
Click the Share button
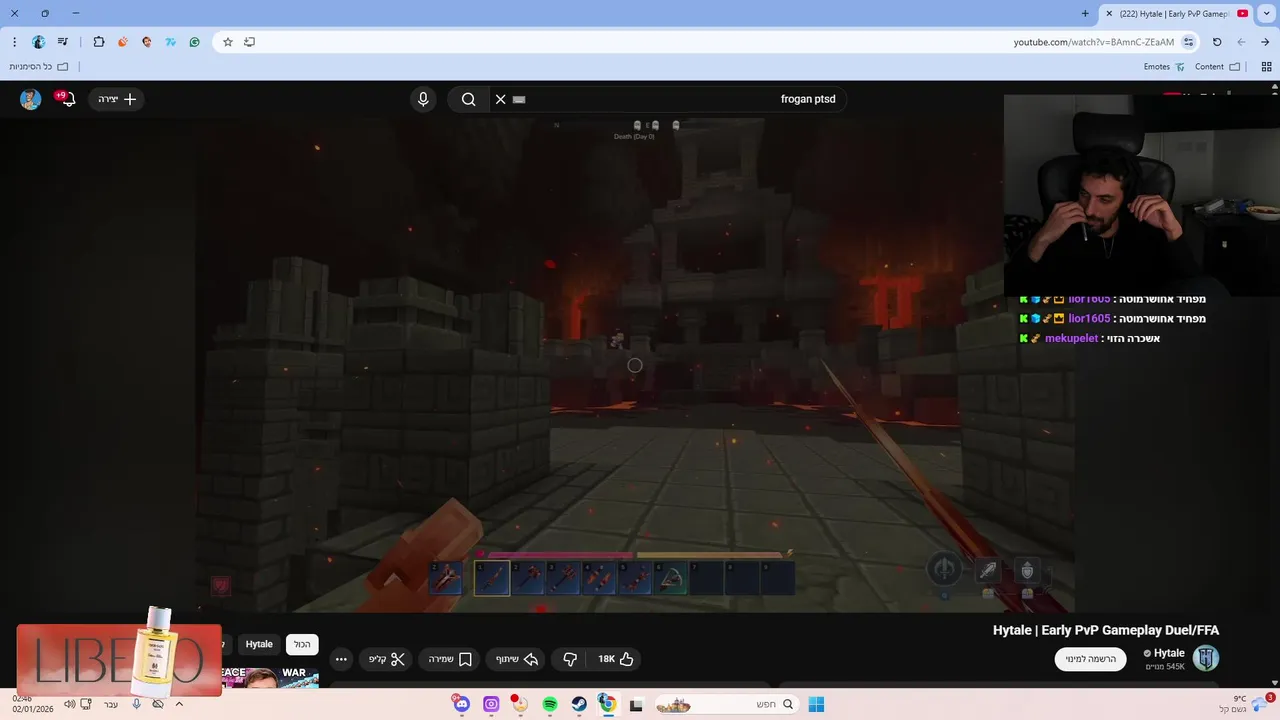click(x=518, y=659)
